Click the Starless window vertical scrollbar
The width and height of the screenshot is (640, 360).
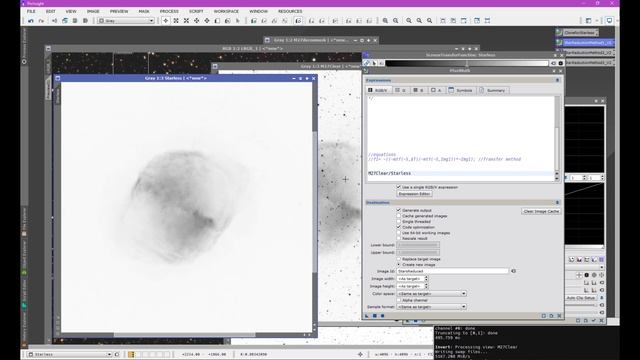(314, 203)
